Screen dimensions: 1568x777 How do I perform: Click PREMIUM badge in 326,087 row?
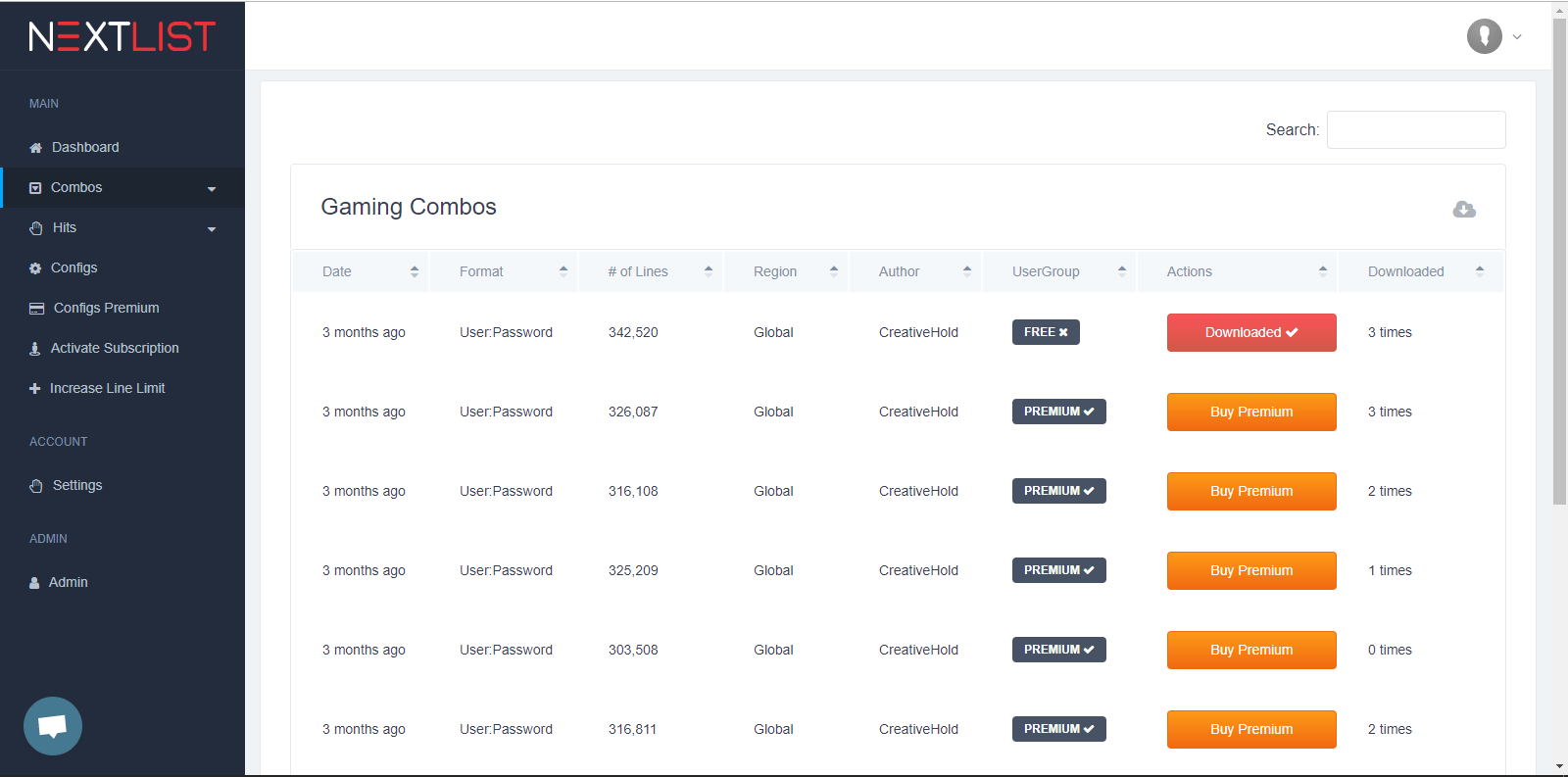coord(1059,412)
